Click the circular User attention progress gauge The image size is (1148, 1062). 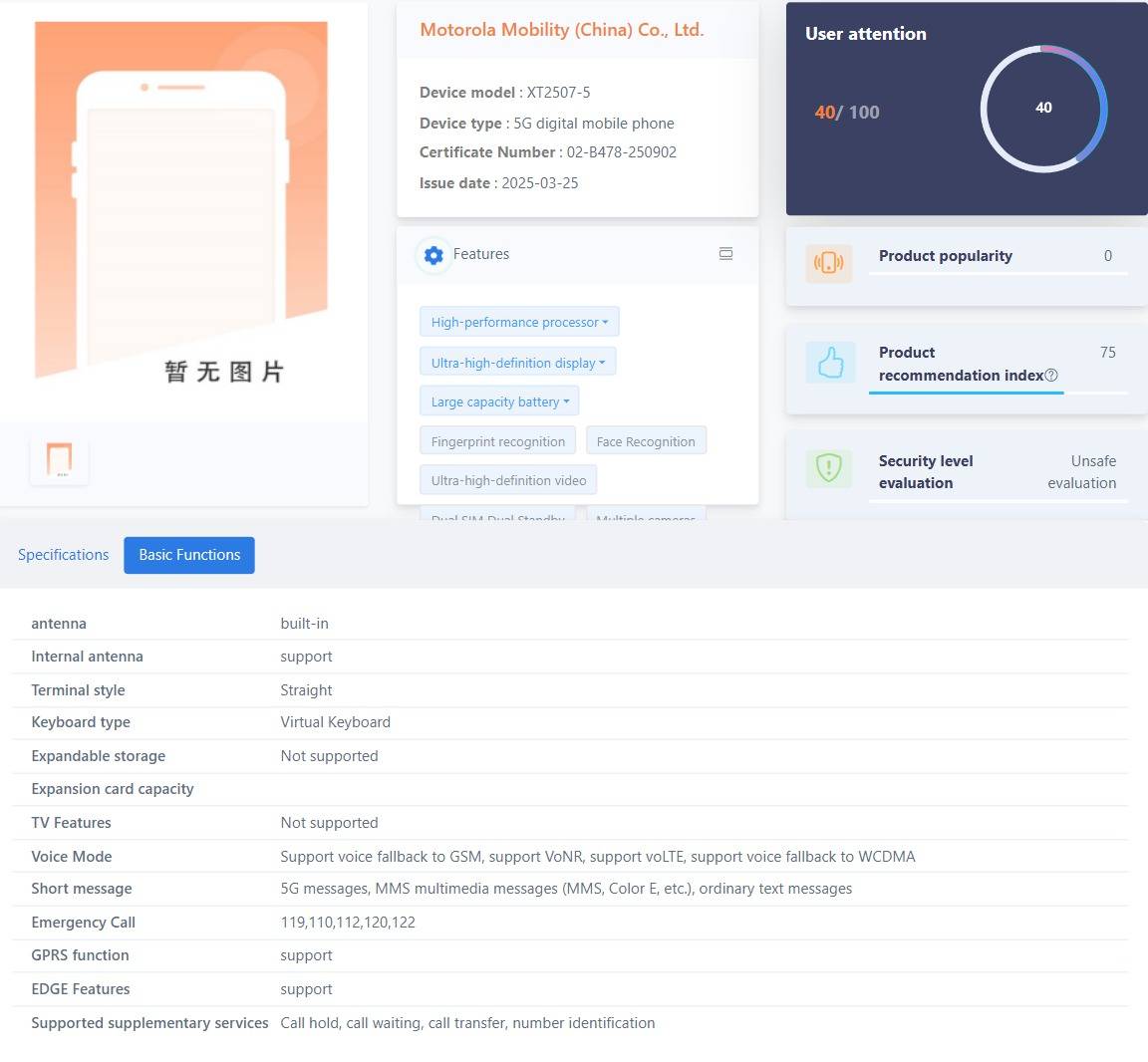pyautogui.click(x=1043, y=109)
